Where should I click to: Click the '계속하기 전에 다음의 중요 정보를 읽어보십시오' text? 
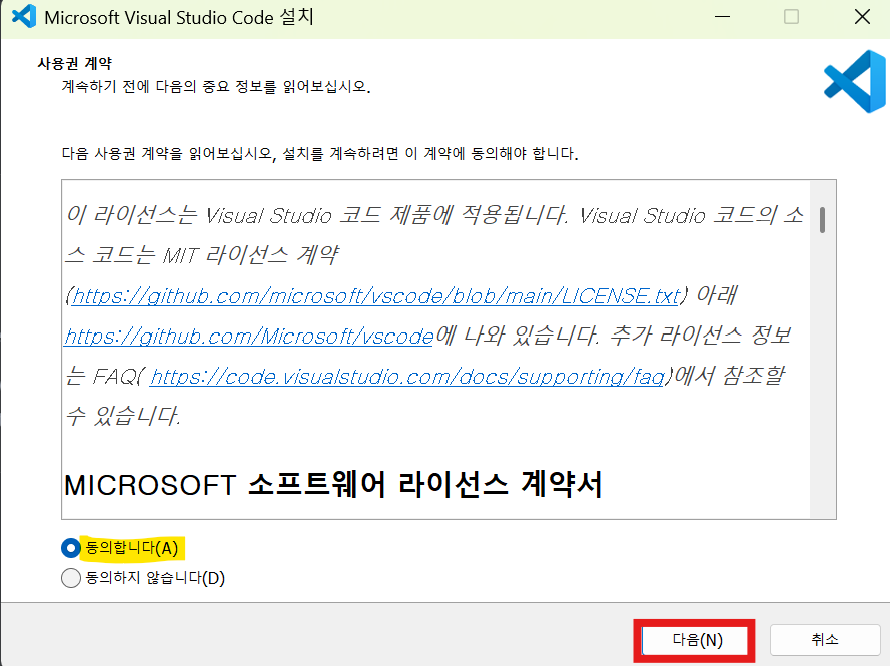point(216,87)
